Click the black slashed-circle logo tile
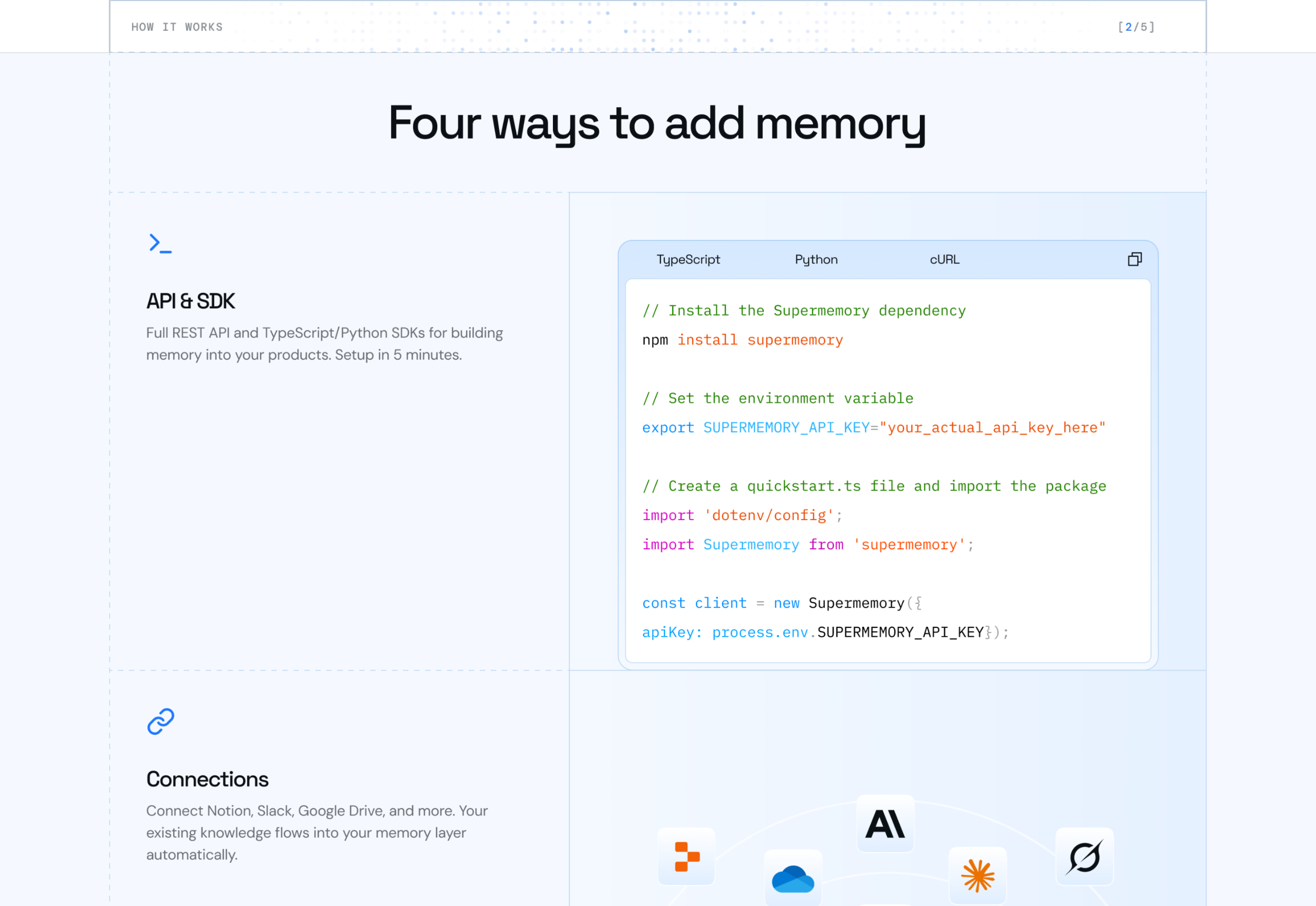The height and width of the screenshot is (906, 1316). tap(1084, 856)
